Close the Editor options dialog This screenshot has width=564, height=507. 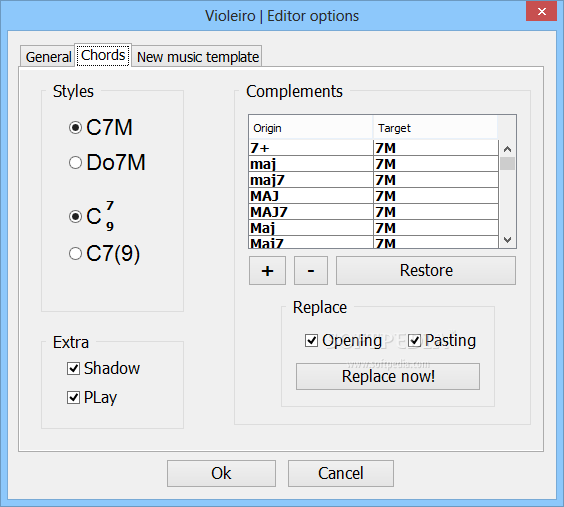click(541, 12)
